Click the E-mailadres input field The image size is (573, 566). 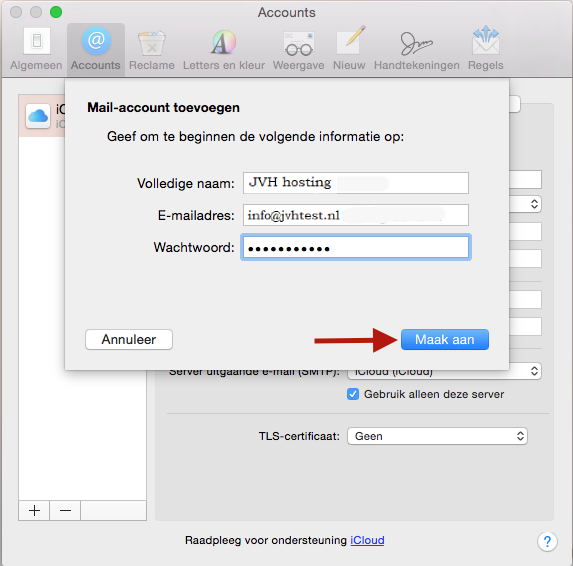coord(356,215)
